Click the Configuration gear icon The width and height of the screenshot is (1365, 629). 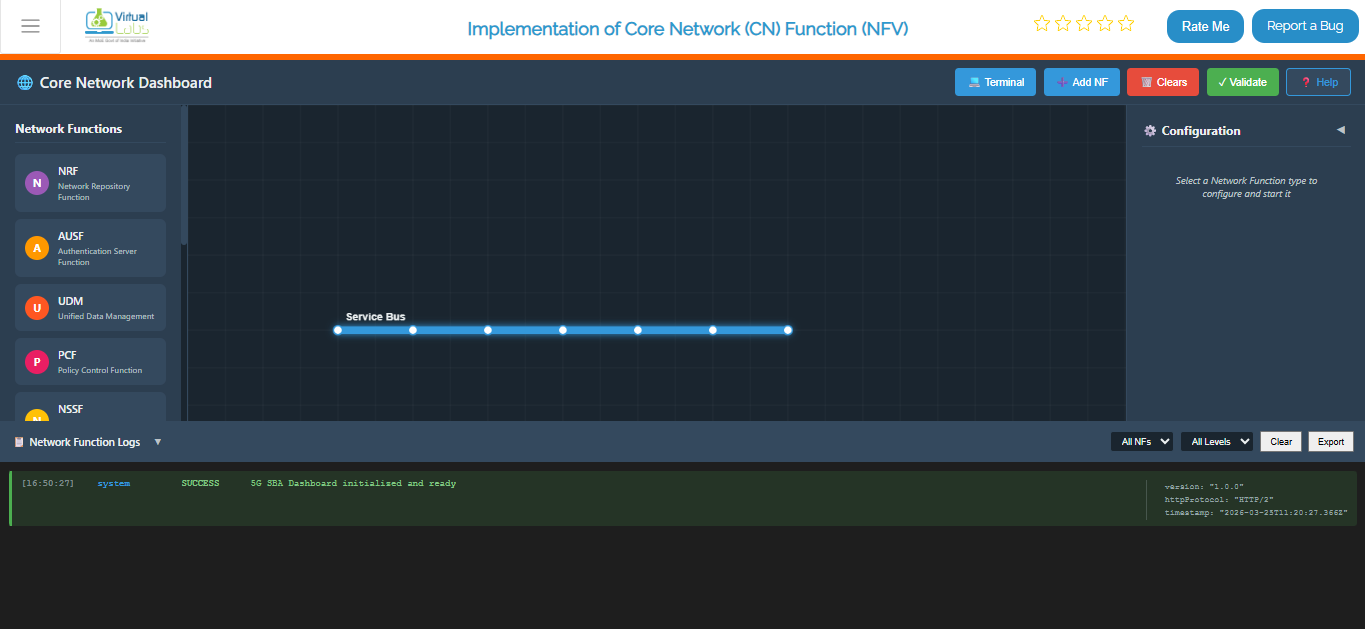click(x=1150, y=131)
